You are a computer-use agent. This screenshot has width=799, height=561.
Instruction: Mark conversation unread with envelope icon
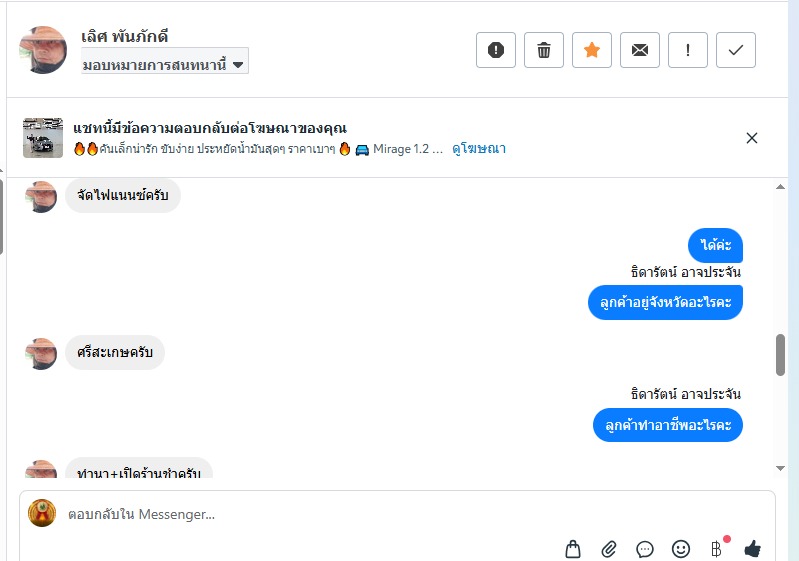pyautogui.click(x=640, y=50)
